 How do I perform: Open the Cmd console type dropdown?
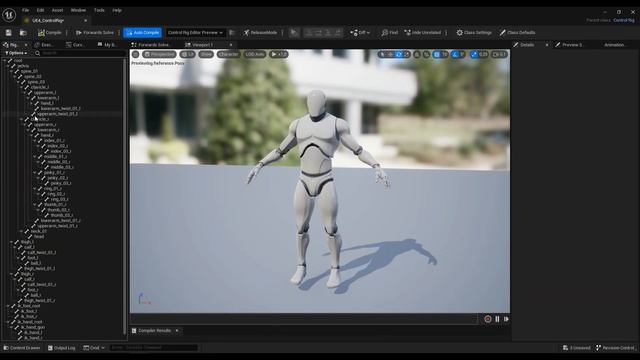coord(94,348)
